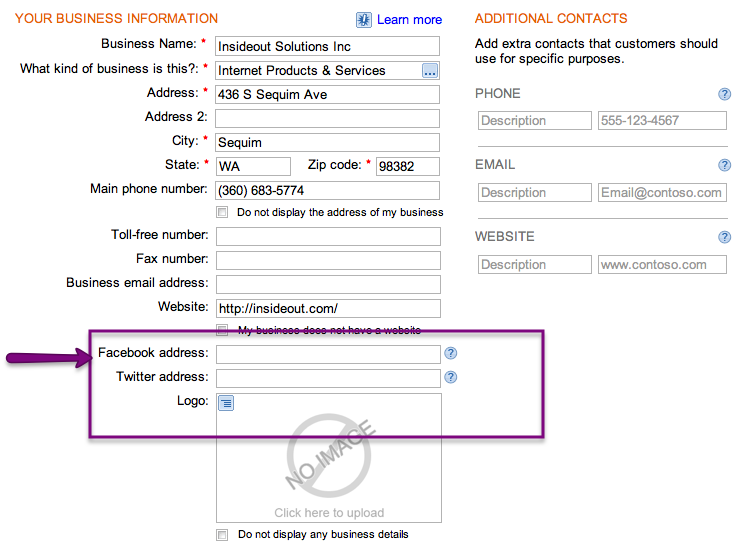
Task: Click help icon for Website section
Action: tap(724, 237)
